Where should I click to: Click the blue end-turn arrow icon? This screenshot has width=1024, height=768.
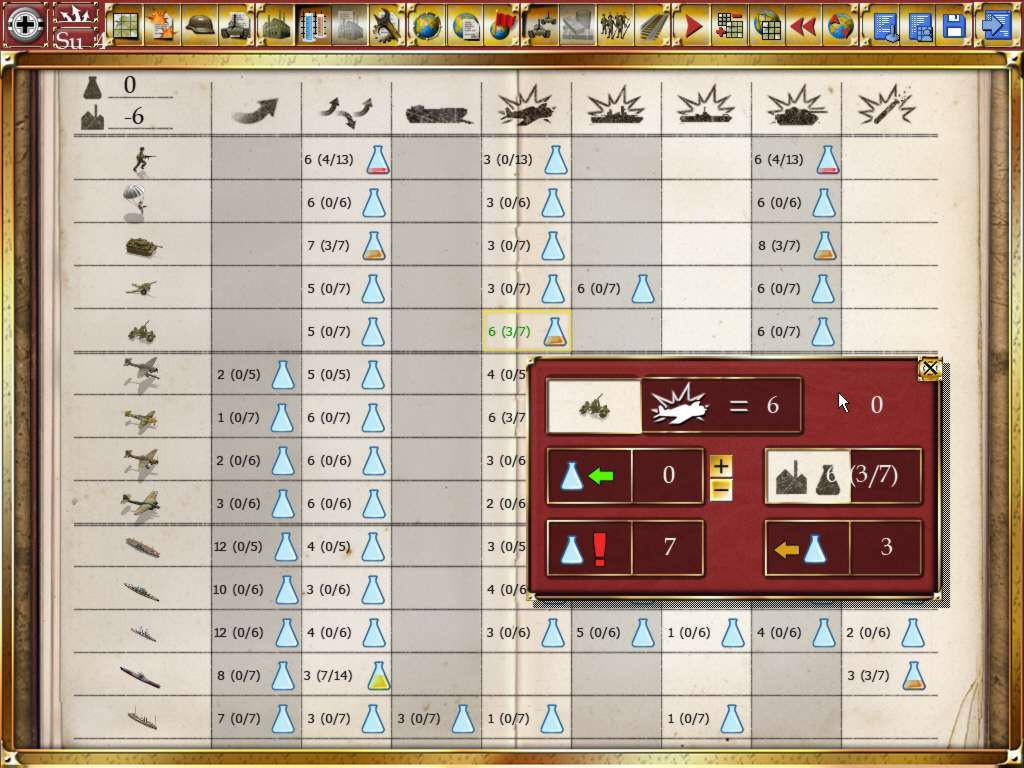997,25
